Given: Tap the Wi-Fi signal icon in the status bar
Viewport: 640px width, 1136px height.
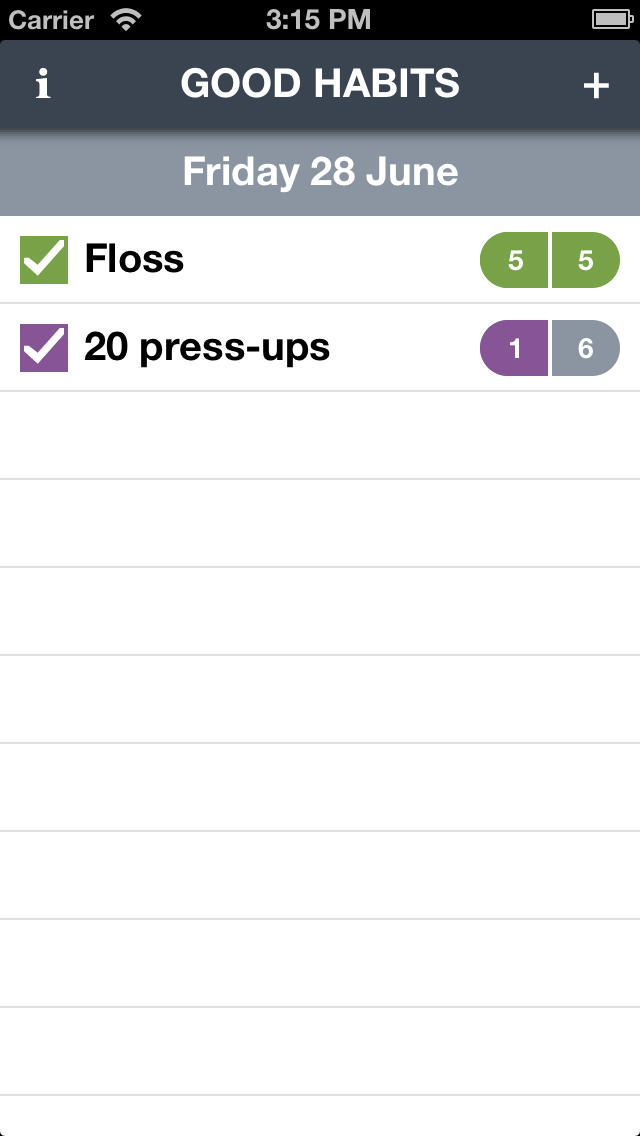Looking at the screenshot, I should coord(126,20).
